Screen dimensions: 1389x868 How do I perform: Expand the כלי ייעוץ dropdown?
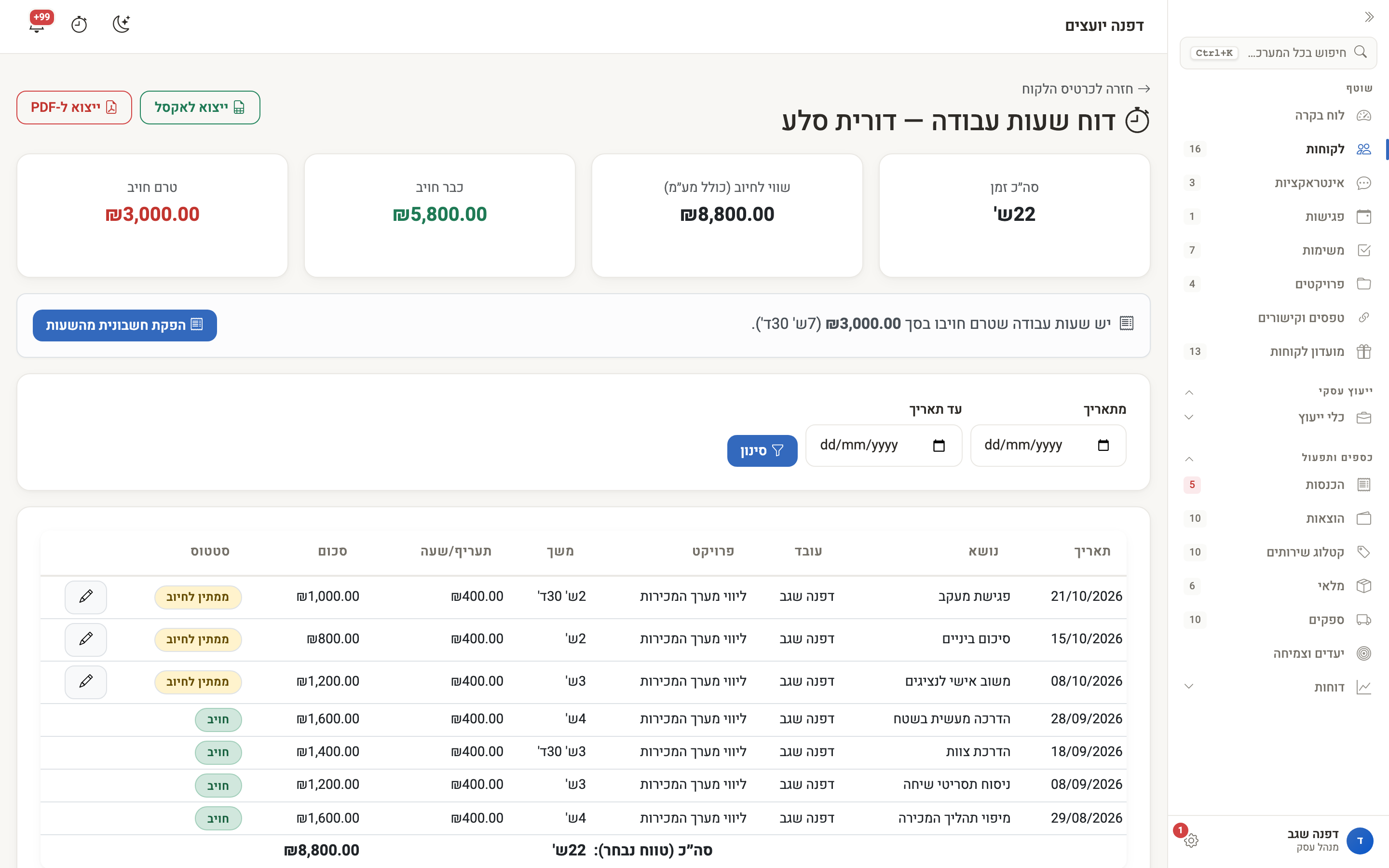[1189, 417]
